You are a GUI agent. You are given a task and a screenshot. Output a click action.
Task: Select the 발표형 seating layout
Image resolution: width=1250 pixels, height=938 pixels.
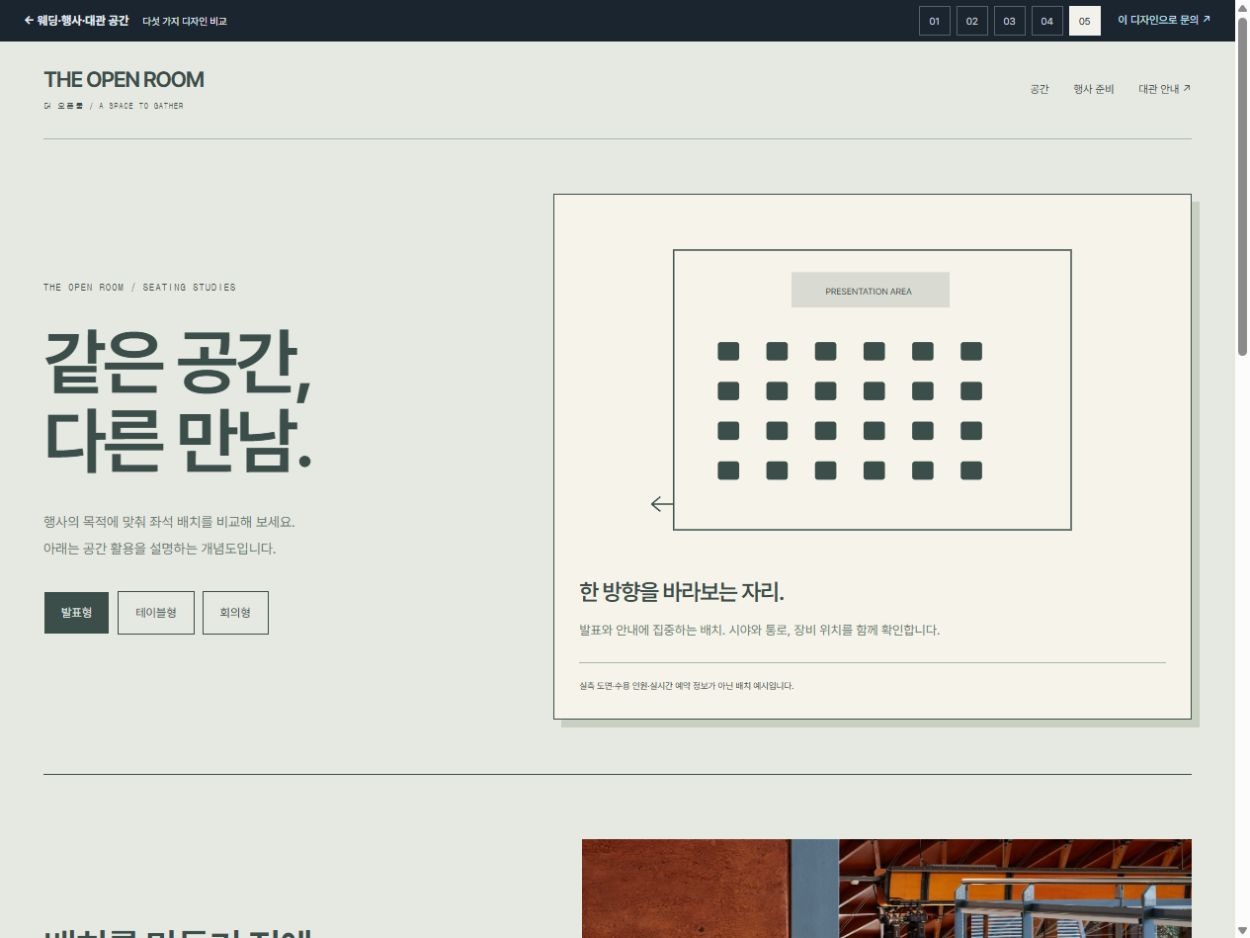76,613
